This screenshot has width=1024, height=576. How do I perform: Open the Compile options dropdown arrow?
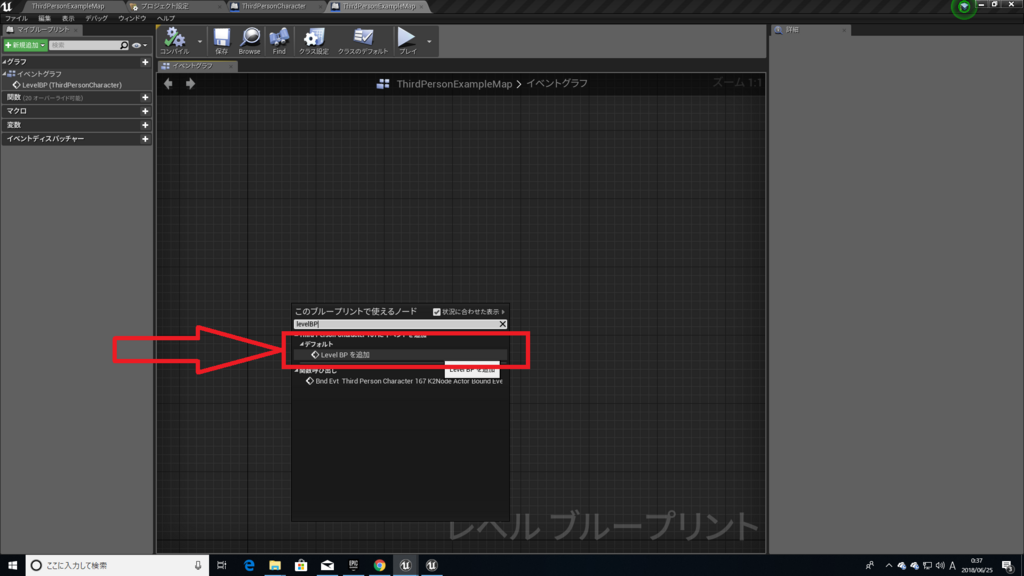pyautogui.click(x=200, y=41)
